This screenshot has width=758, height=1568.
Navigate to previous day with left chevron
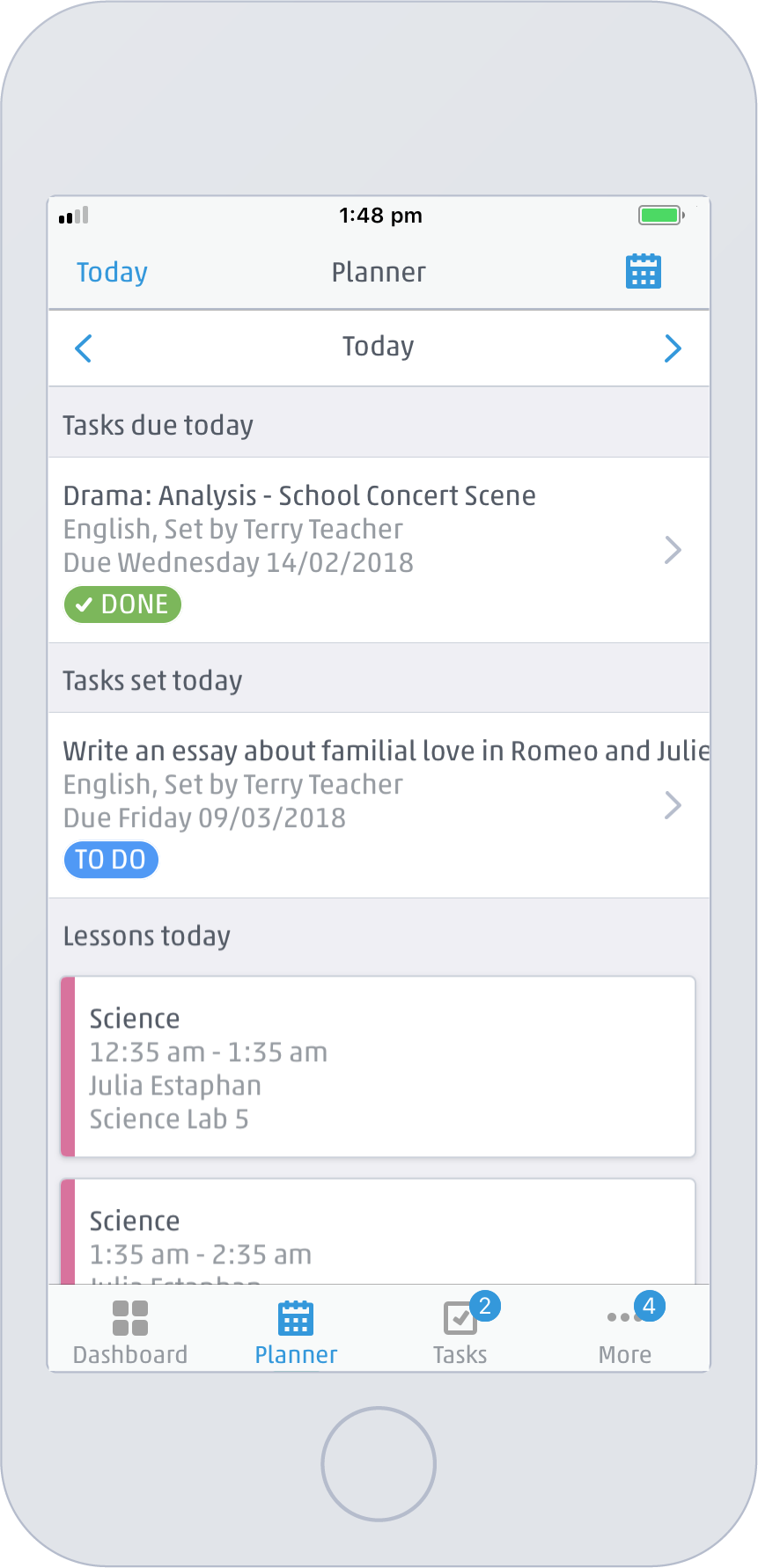click(83, 348)
